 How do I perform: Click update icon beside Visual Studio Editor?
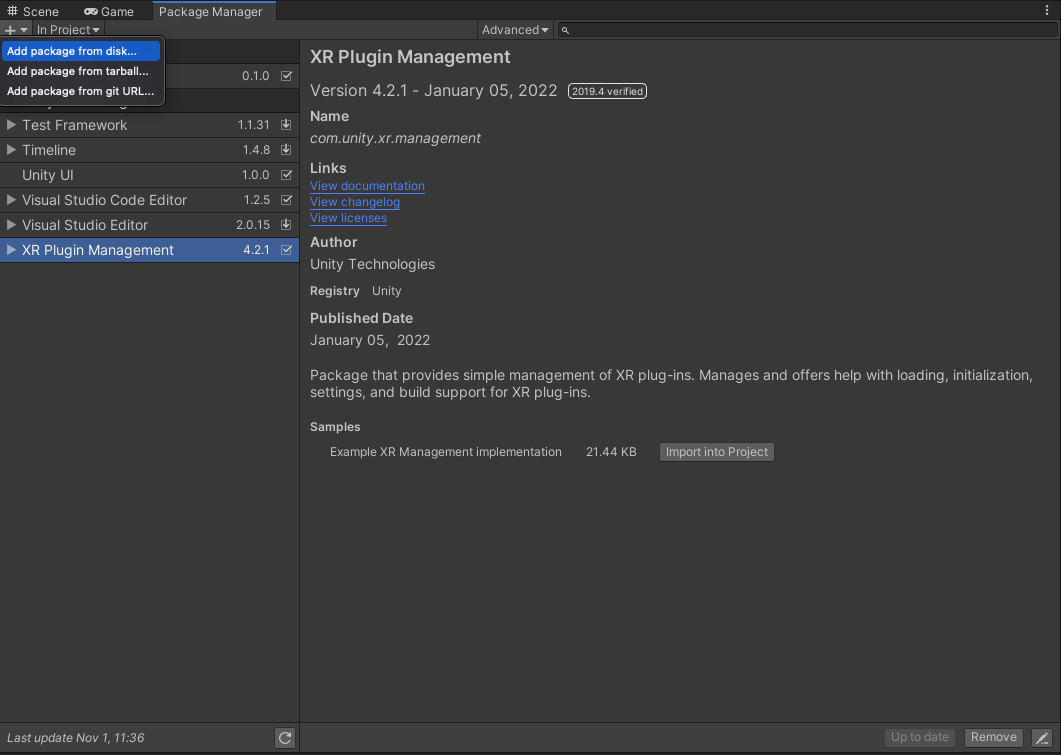pos(287,225)
